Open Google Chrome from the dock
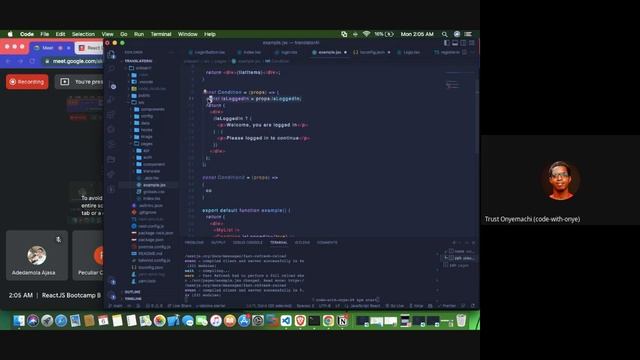Image resolution: width=640 pixels, height=360 pixels. (x=328, y=321)
